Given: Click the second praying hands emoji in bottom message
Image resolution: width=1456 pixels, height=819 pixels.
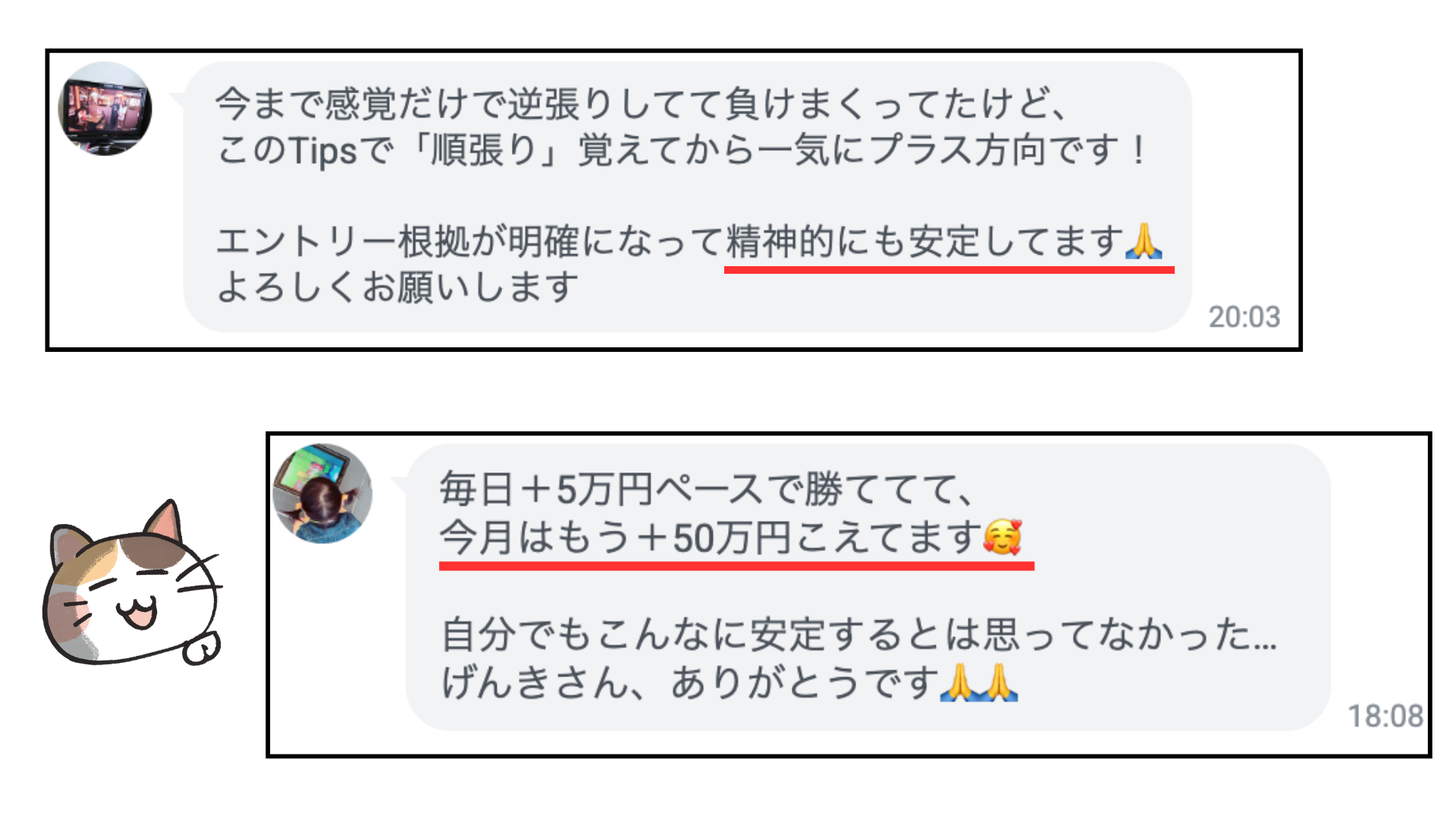Looking at the screenshot, I should coord(999,682).
